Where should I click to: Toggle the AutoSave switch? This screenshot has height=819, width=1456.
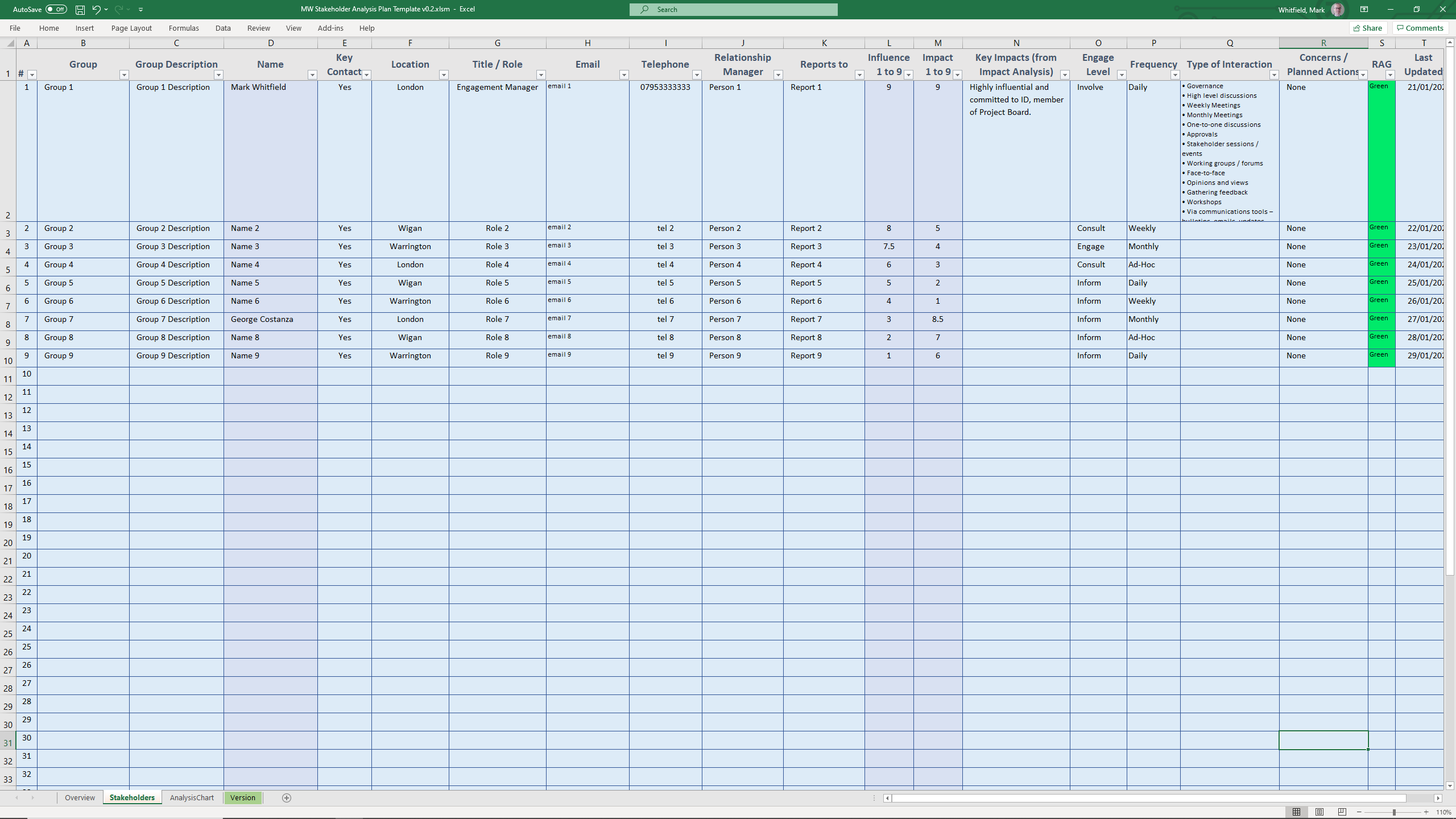coord(56,10)
